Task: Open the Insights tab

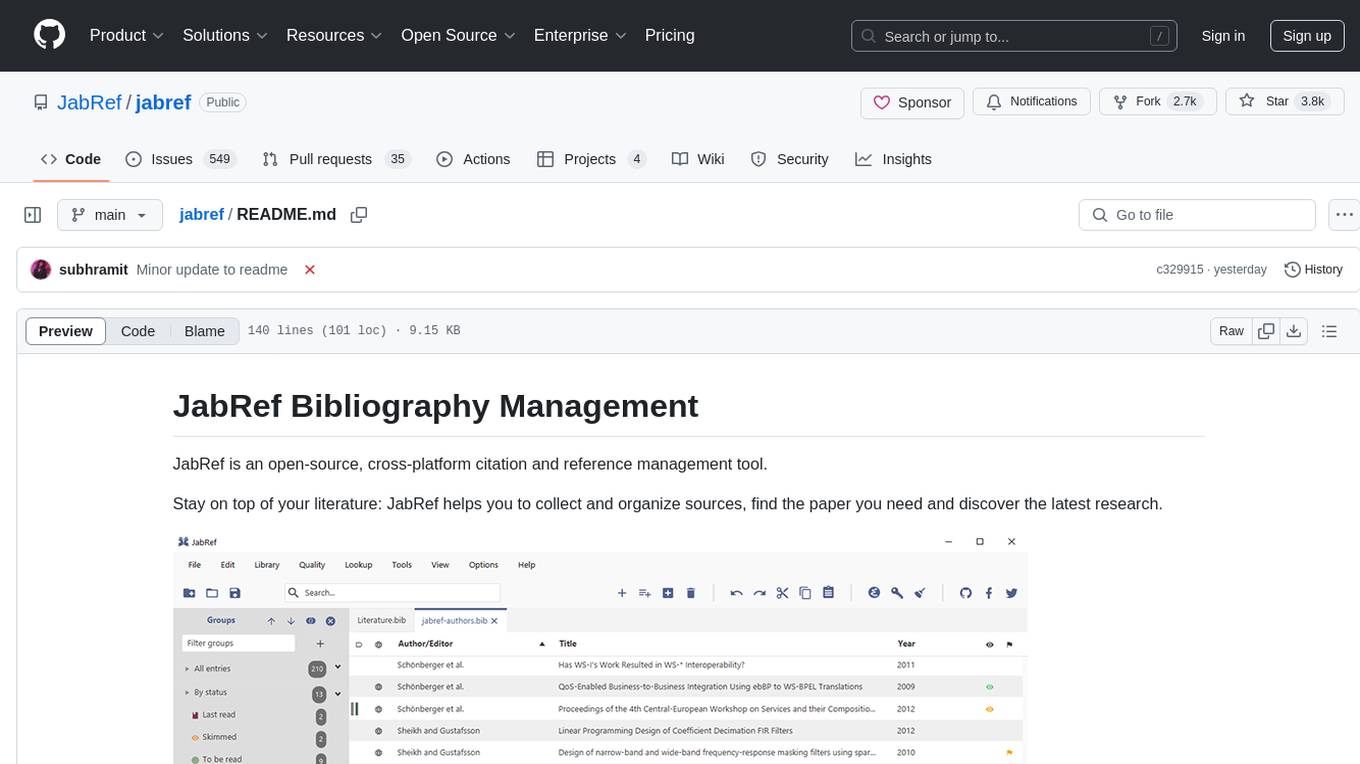Action: (x=893, y=159)
